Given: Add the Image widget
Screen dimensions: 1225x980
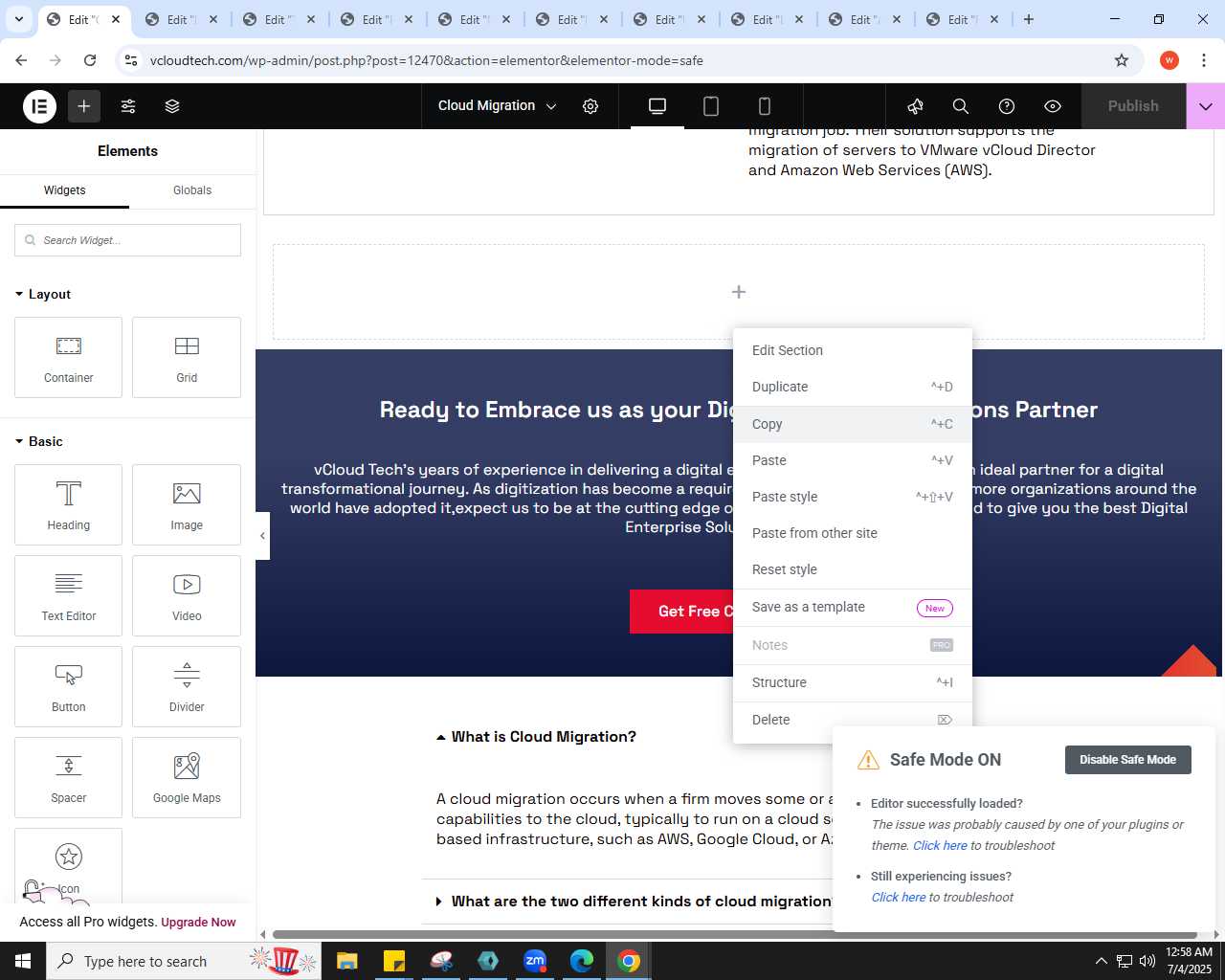Looking at the screenshot, I should pyautogui.click(x=187, y=504).
